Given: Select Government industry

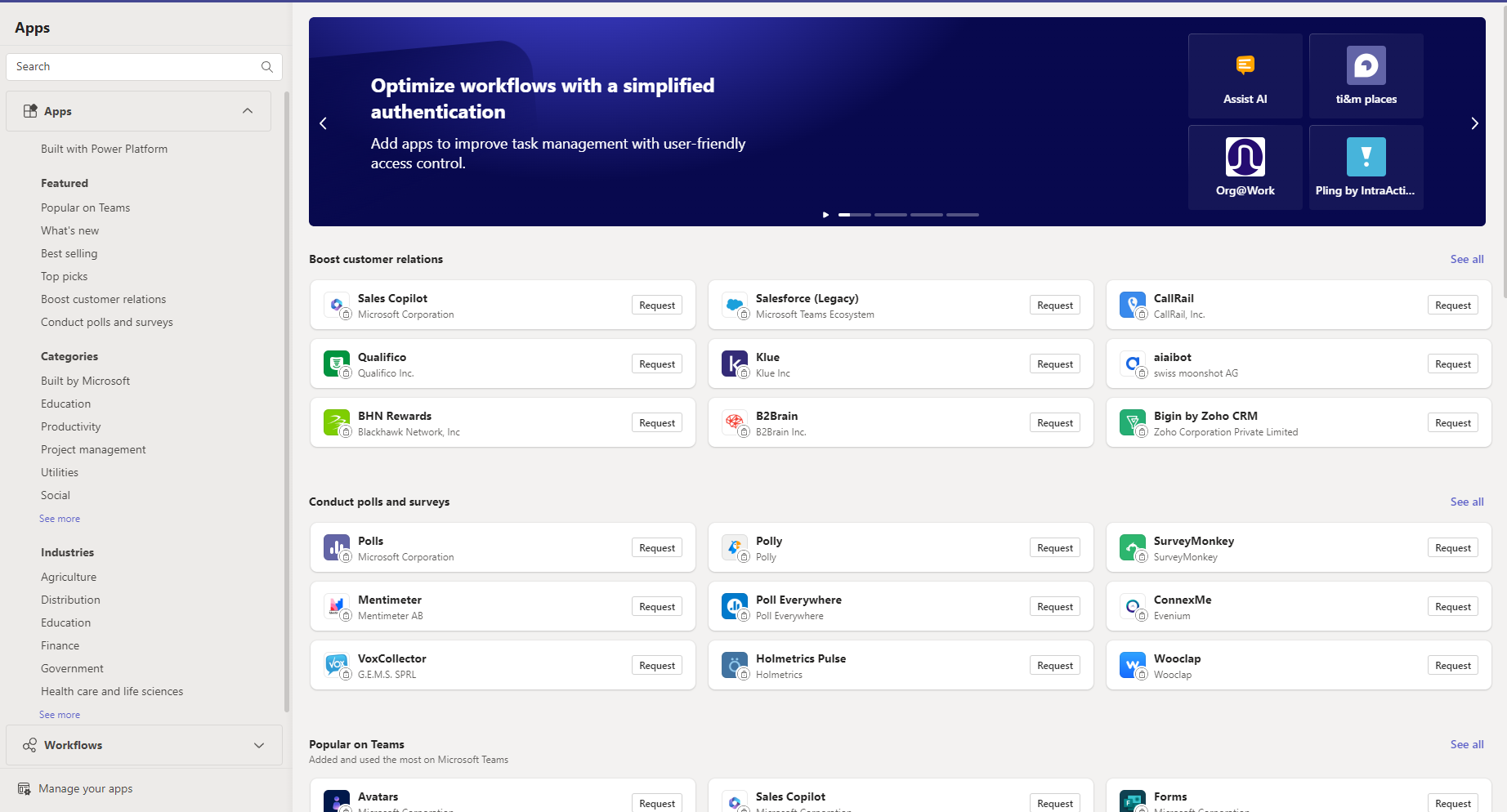Looking at the screenshot, I should (x=72, y=668).
